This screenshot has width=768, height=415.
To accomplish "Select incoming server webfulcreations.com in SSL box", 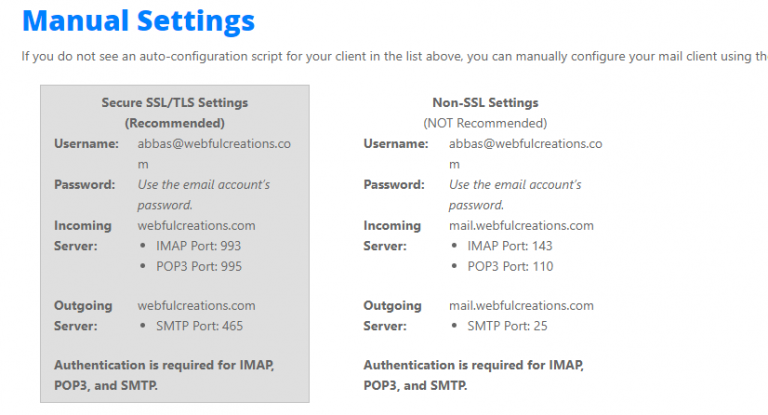I will pos(196,226).
